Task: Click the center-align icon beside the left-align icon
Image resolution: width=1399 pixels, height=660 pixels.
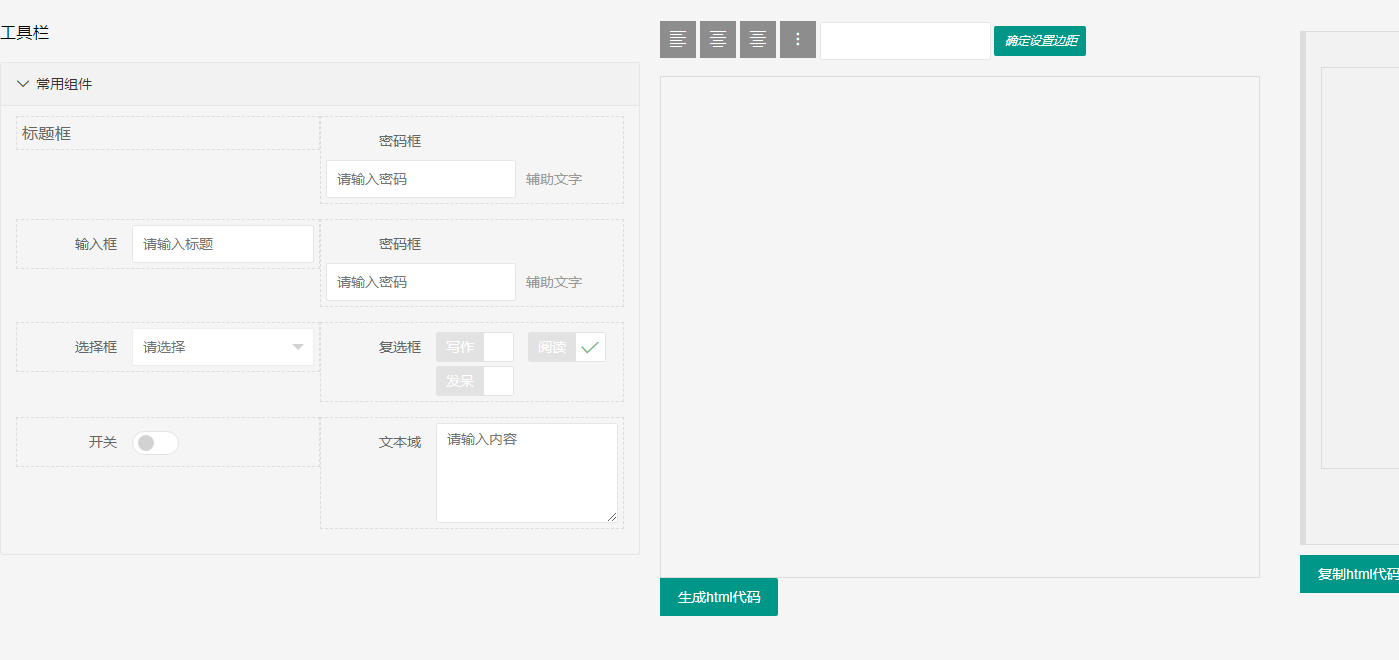Action: point(718,39)
